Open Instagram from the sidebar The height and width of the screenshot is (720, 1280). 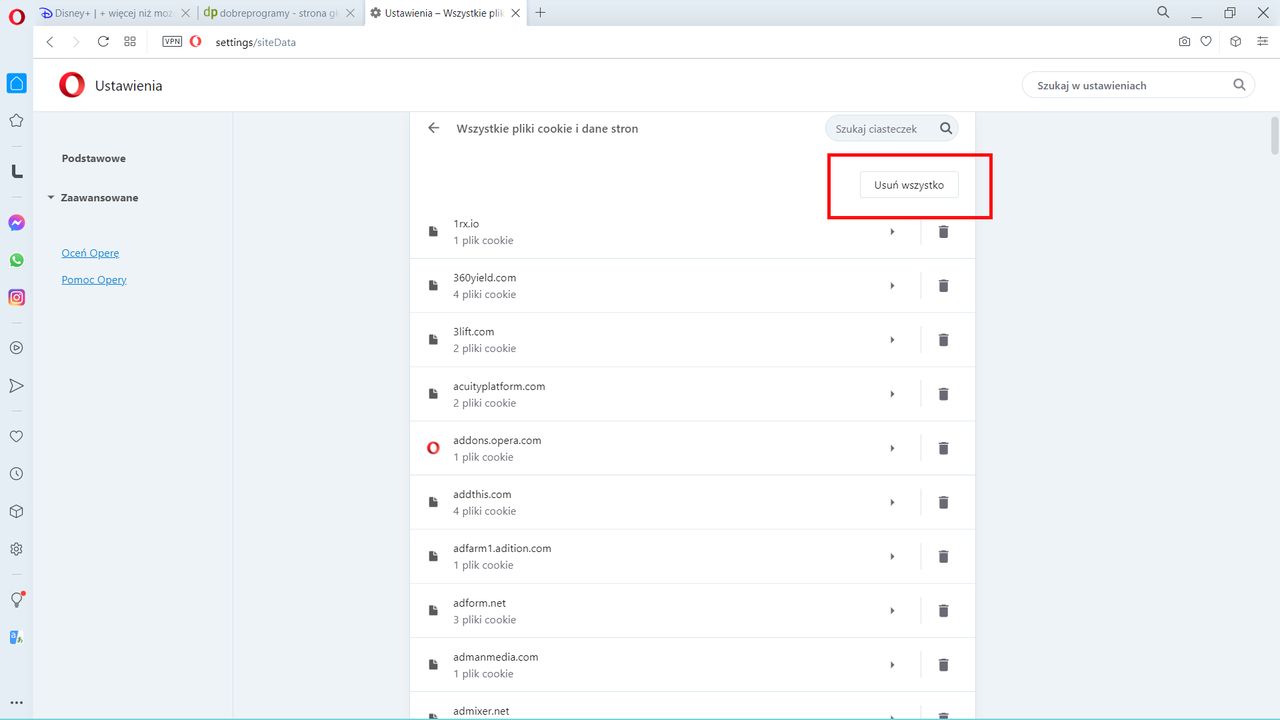tap(16, 297)
